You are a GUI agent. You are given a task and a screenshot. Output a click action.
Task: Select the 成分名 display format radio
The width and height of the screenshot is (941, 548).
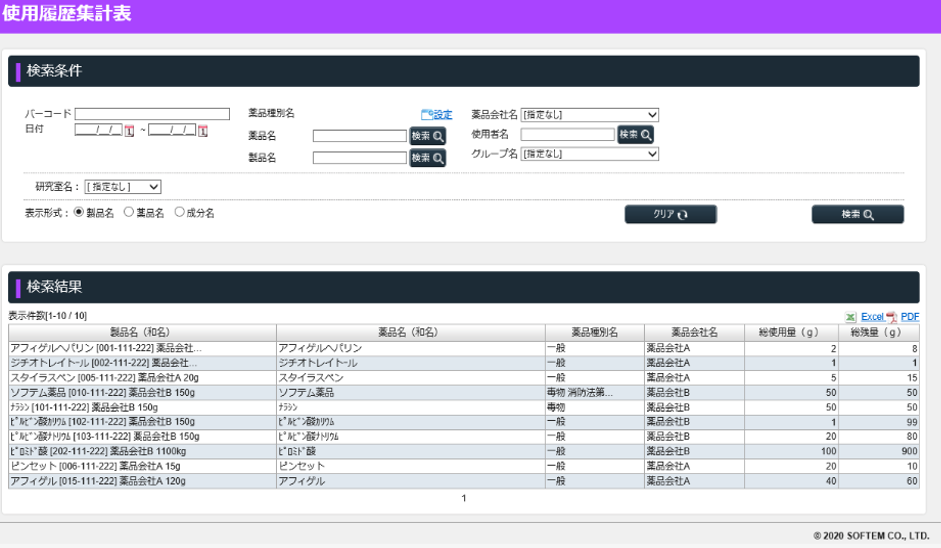180,213
